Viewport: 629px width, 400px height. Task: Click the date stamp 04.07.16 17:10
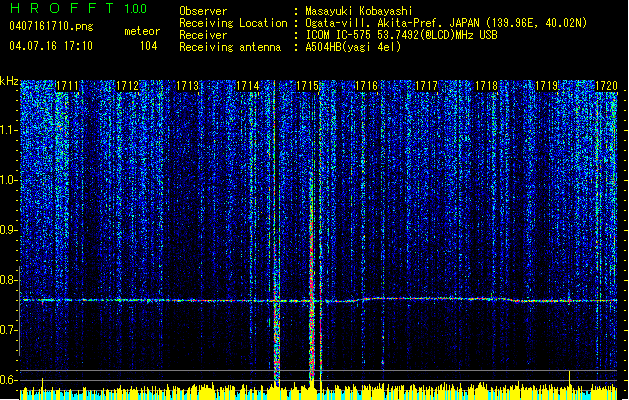[51, 46]
